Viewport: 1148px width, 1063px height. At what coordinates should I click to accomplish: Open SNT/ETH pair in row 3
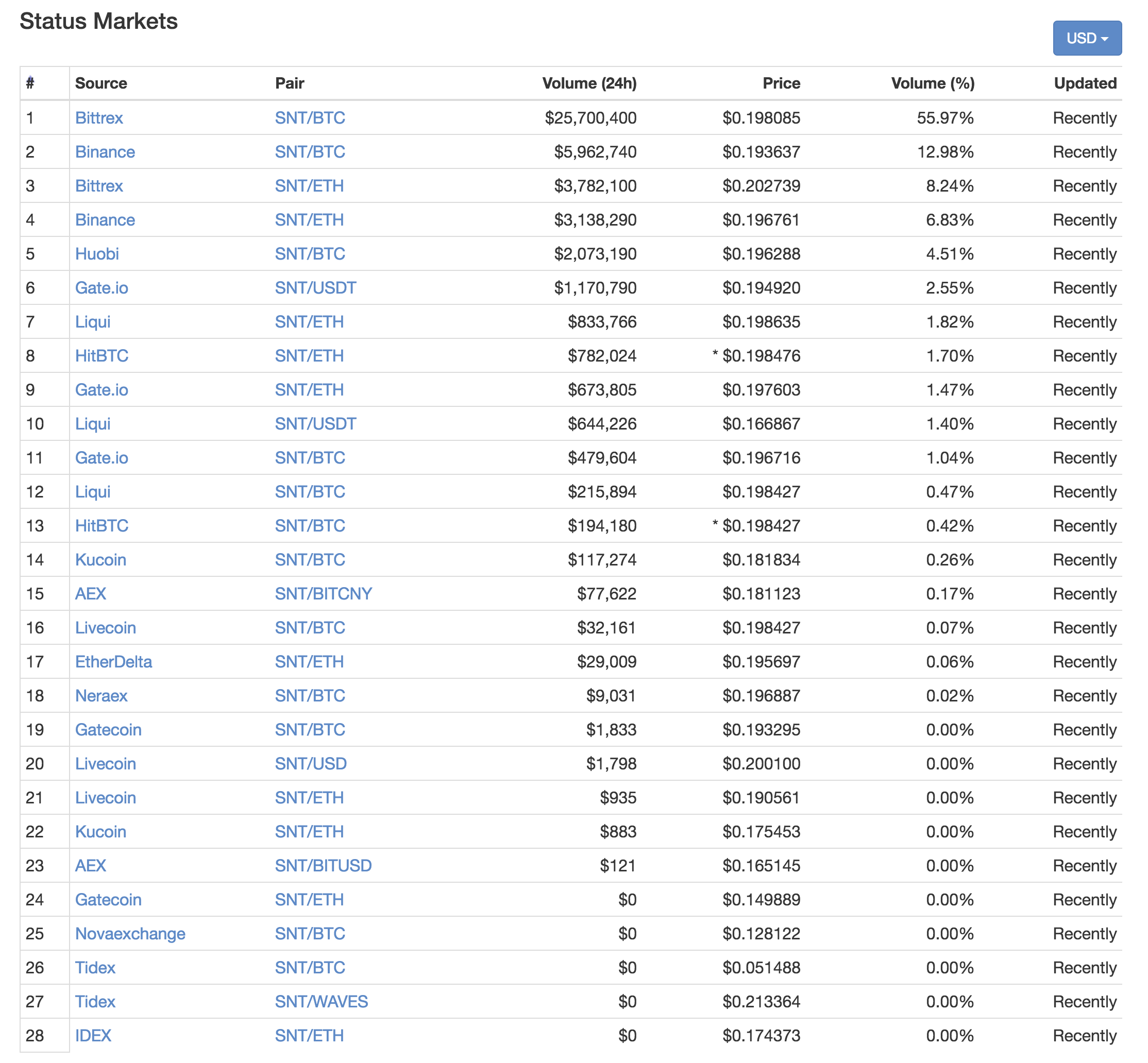coord(309,186)
